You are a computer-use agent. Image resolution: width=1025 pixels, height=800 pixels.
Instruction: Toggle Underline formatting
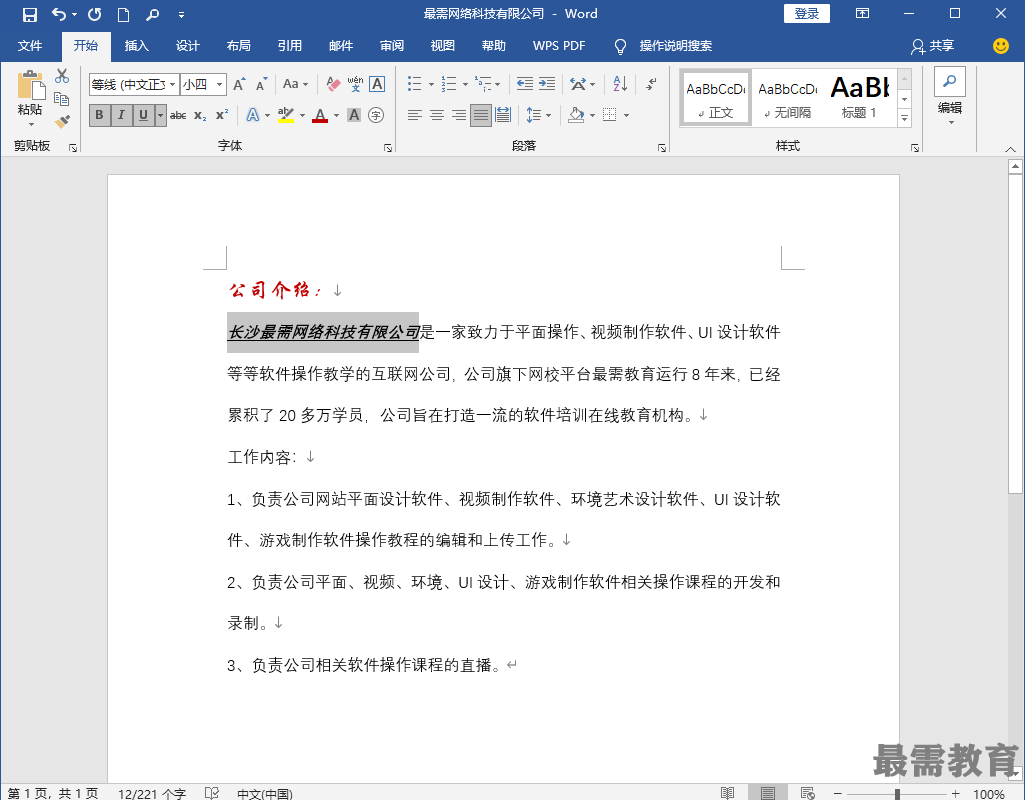tap(143, 116)
